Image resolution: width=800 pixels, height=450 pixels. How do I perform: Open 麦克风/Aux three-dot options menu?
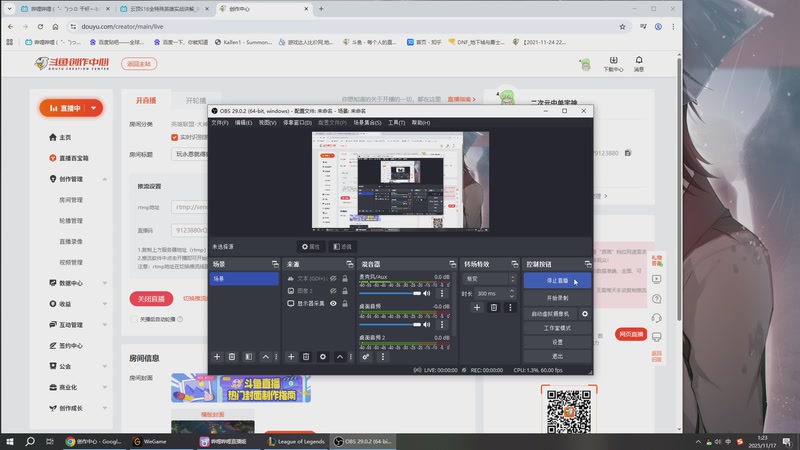(x=442, y=293)
